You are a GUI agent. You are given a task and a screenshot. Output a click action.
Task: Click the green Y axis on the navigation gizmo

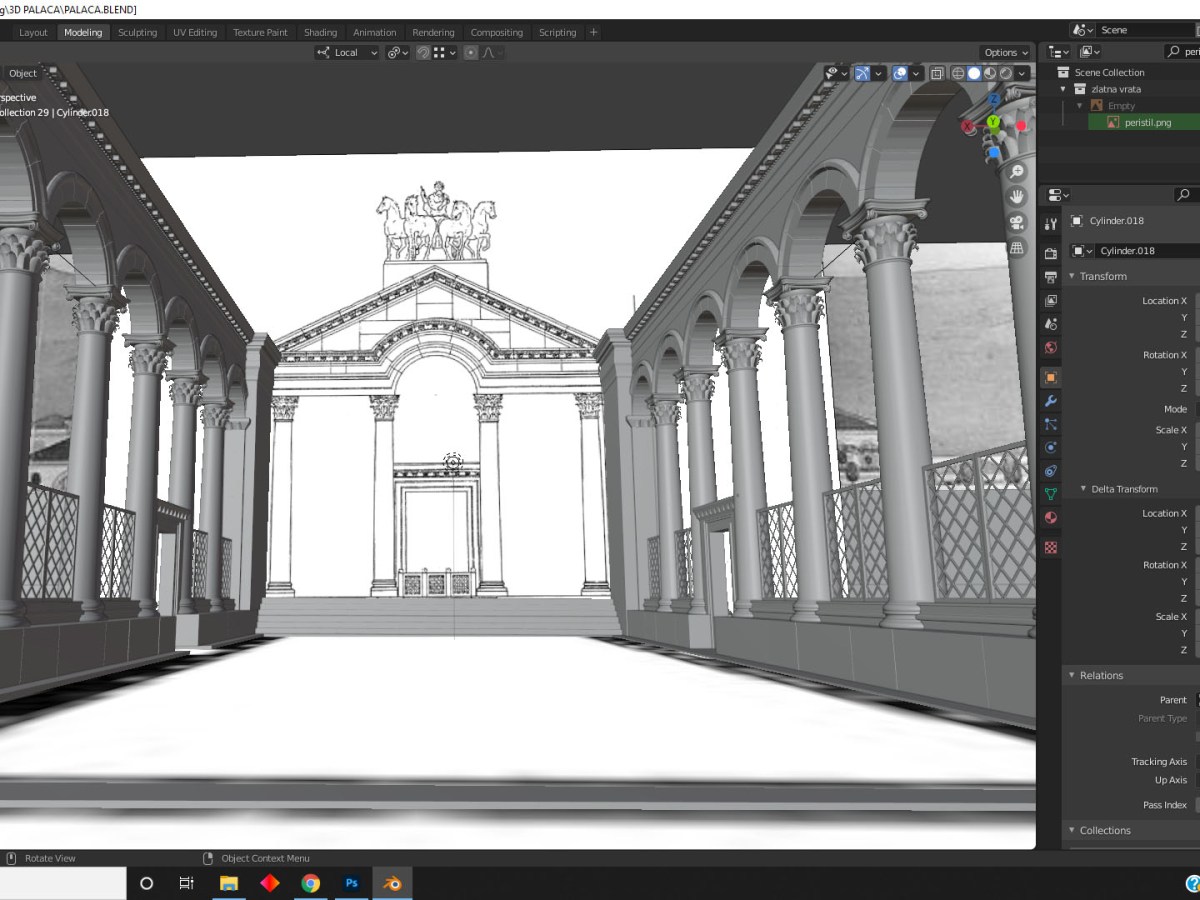coord(993,120)
